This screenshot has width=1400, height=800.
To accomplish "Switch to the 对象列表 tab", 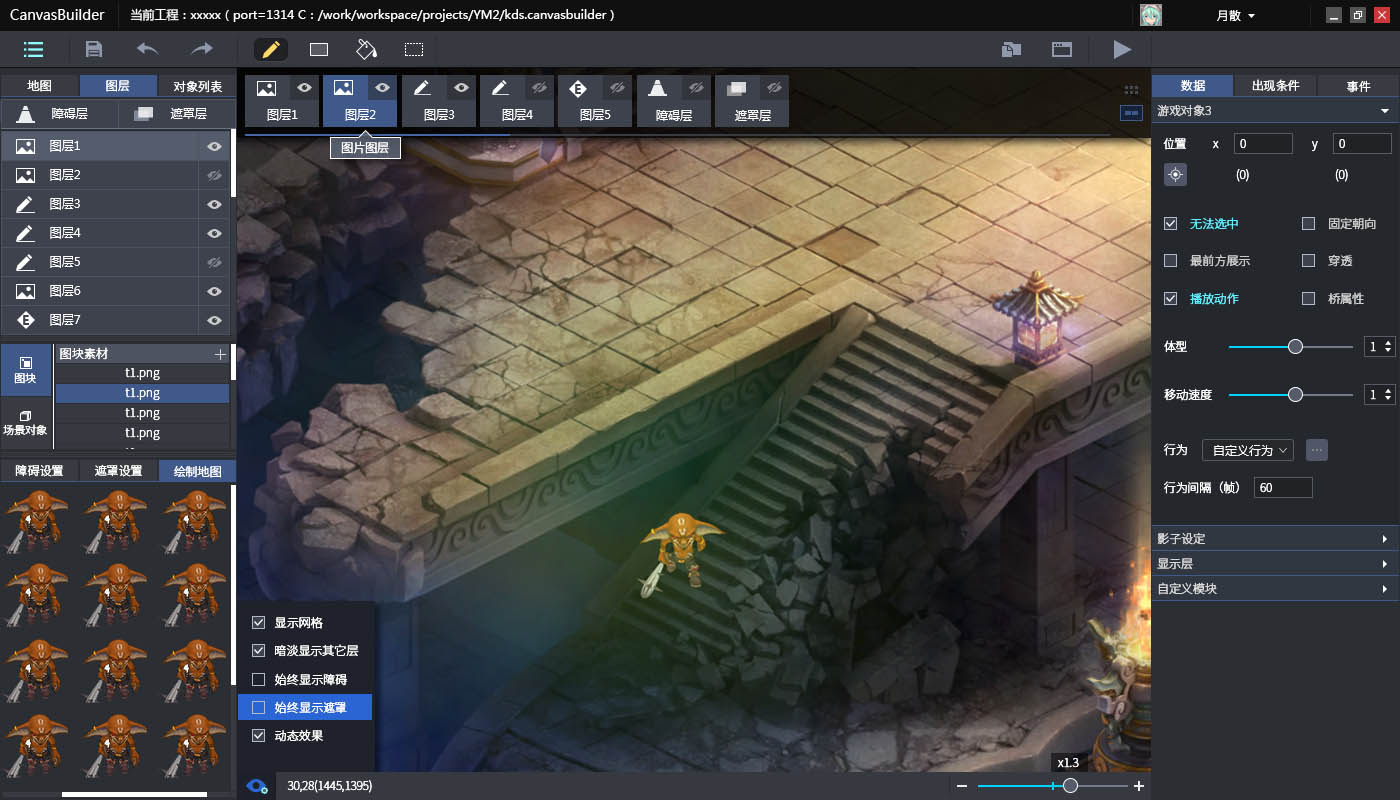I will [197, 86].
